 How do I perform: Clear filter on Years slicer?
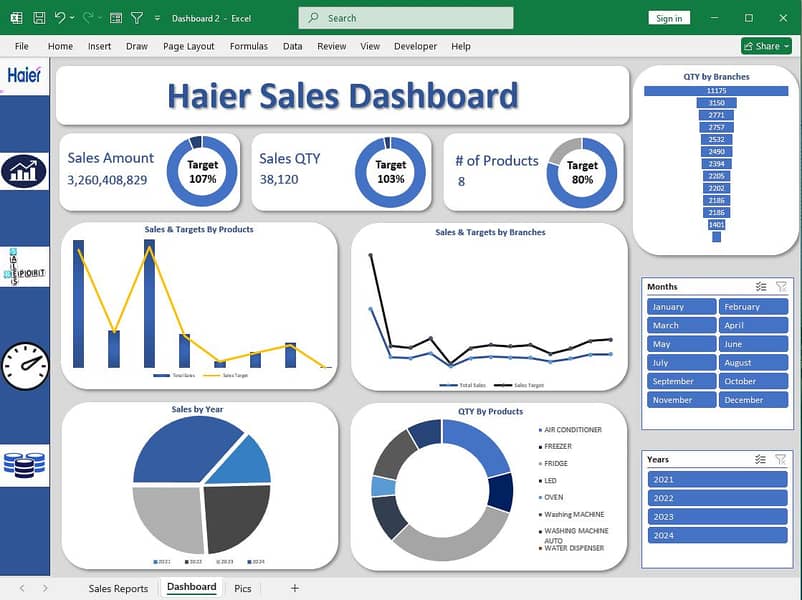[781, 459]
